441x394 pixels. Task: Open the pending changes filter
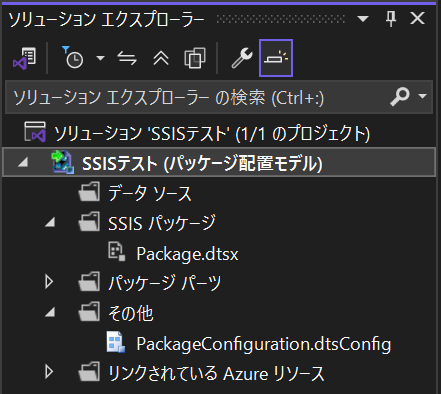click(73, 58)
